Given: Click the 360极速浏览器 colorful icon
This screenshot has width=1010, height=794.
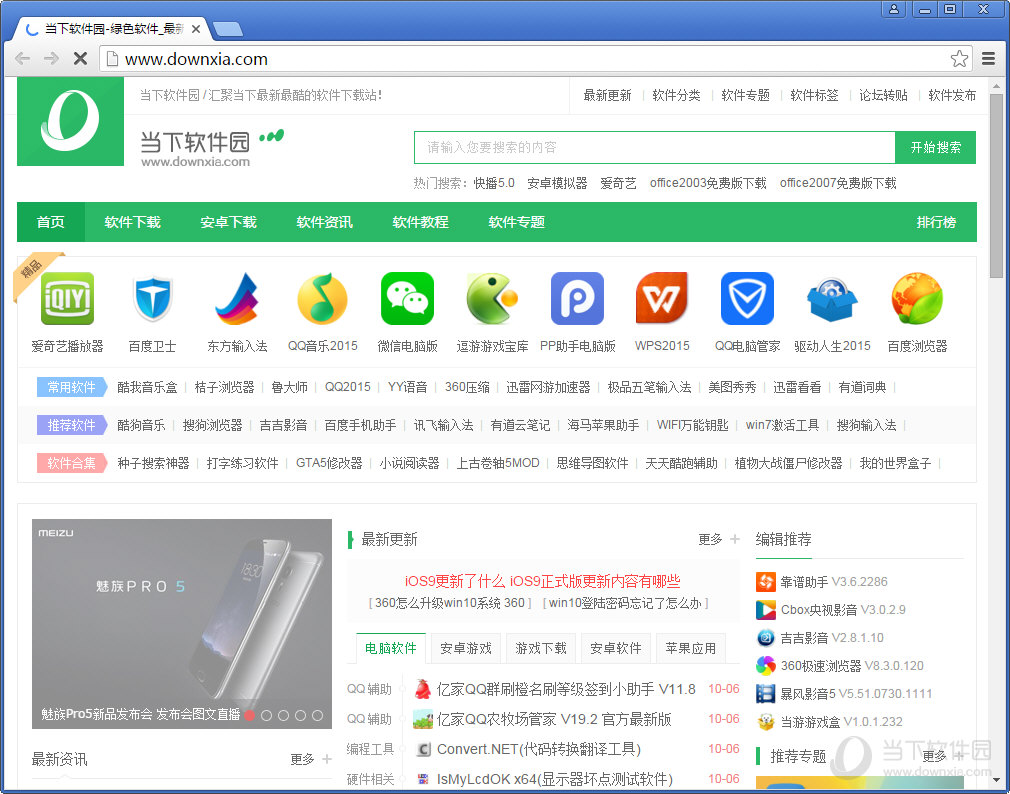Looking at the screenshot, I should click(766, 666).
